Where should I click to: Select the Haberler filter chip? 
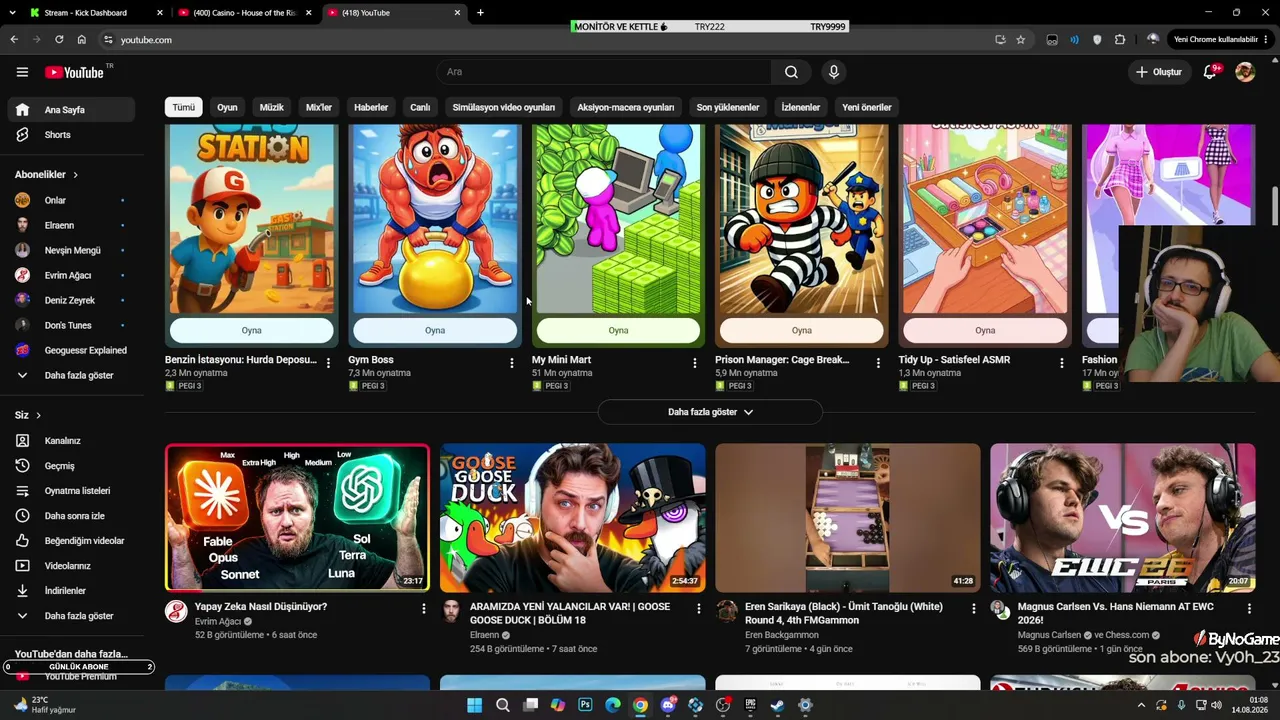point(371,107)
